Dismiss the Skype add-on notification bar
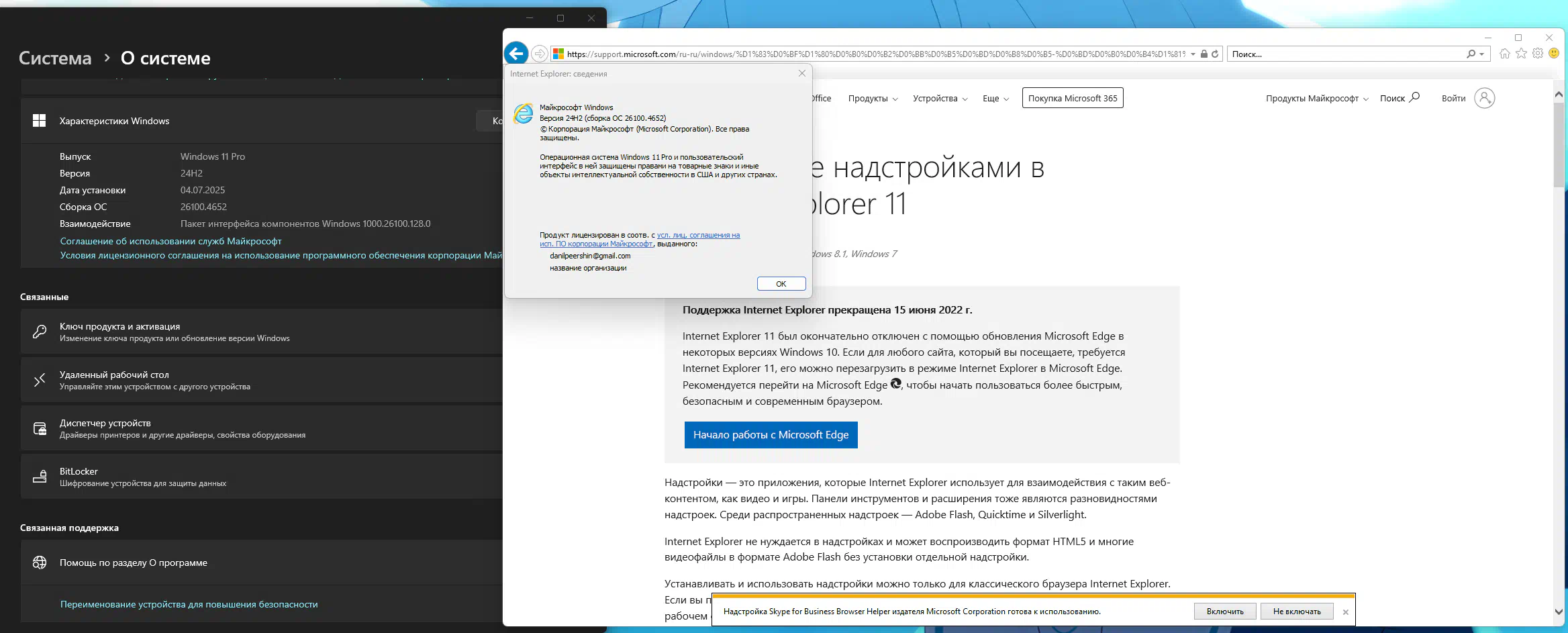1568x633 pixels. point(1345,612)
